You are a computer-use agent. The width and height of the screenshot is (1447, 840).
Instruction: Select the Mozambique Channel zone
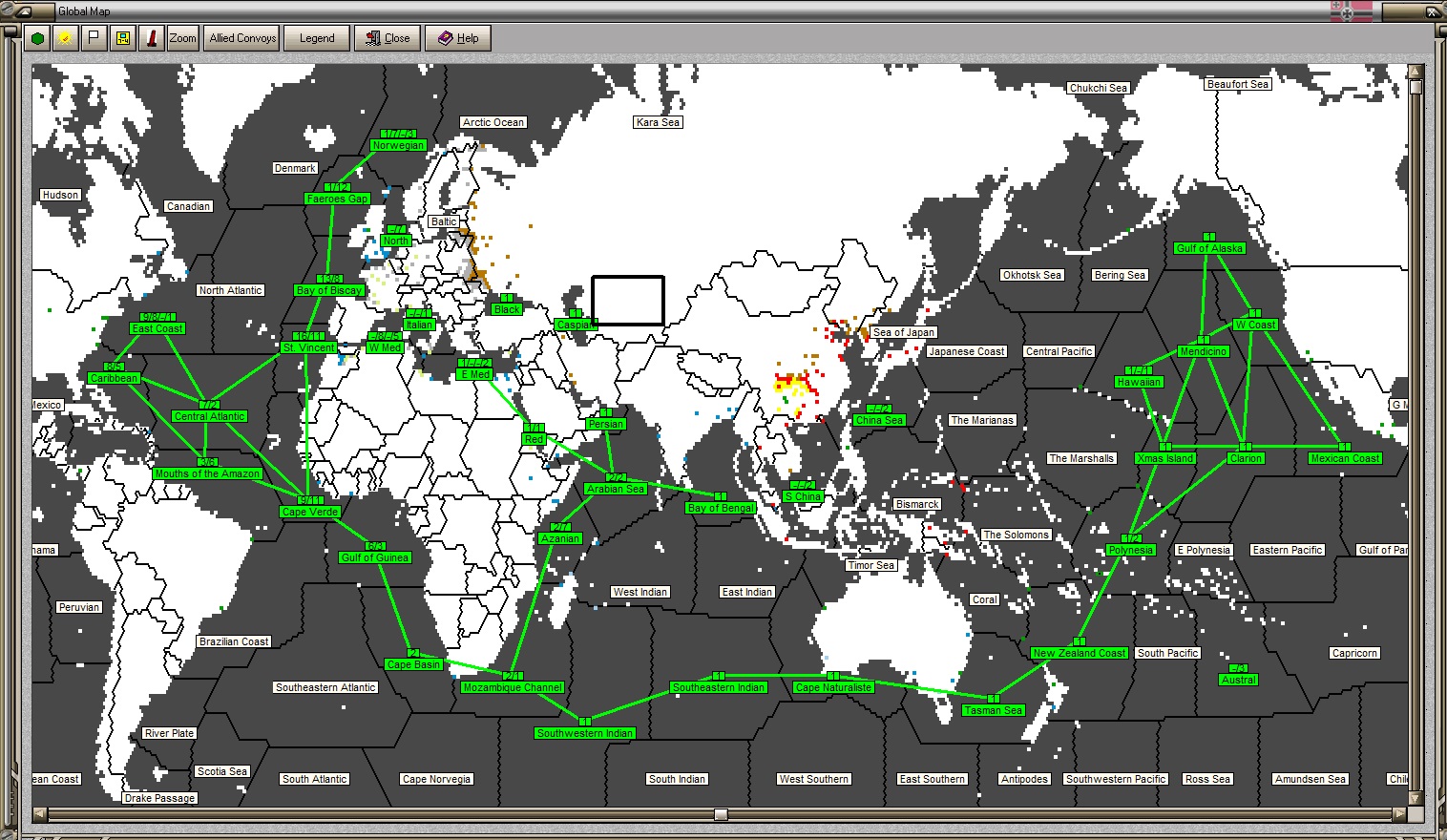513,687
